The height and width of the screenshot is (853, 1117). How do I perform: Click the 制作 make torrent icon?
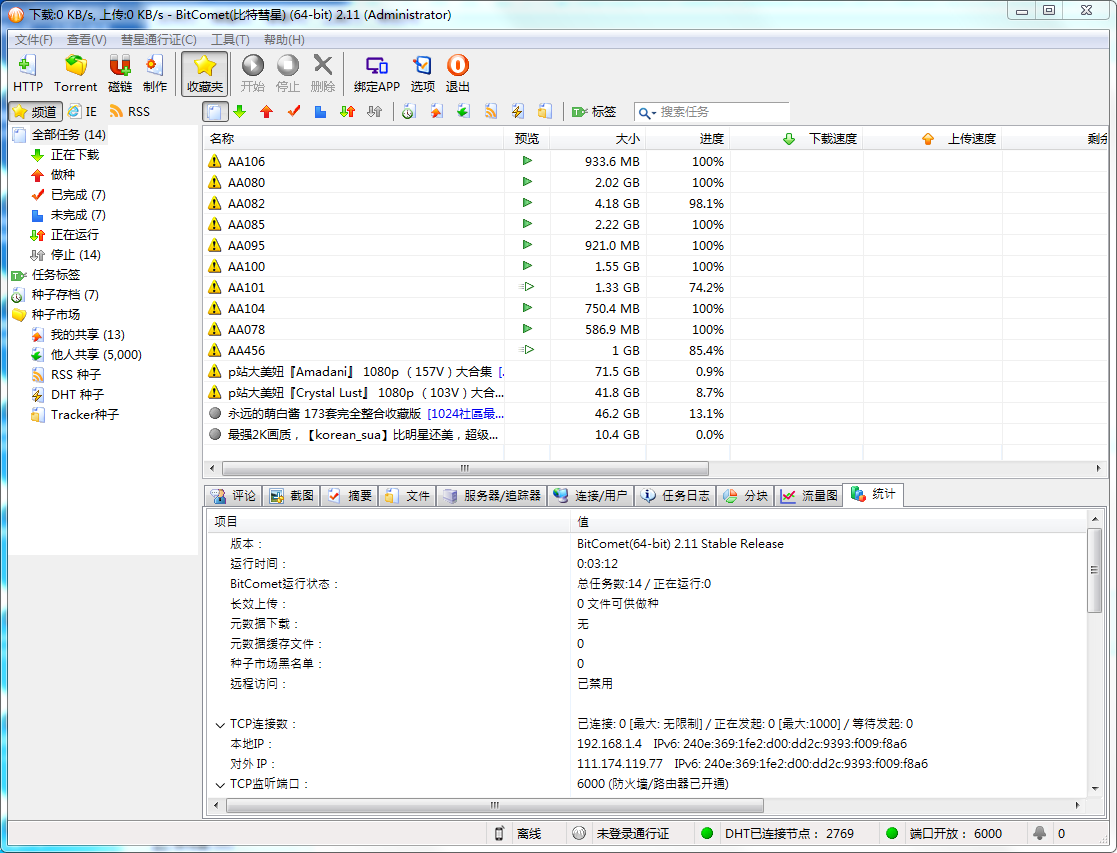click(155, 73)
